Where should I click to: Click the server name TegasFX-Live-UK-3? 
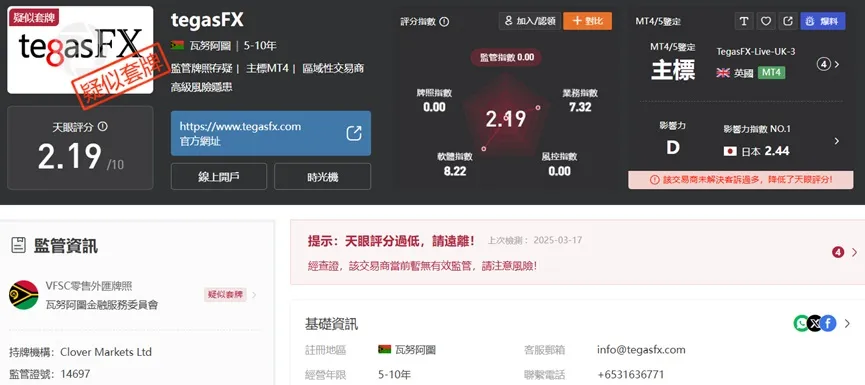point(756,51)
